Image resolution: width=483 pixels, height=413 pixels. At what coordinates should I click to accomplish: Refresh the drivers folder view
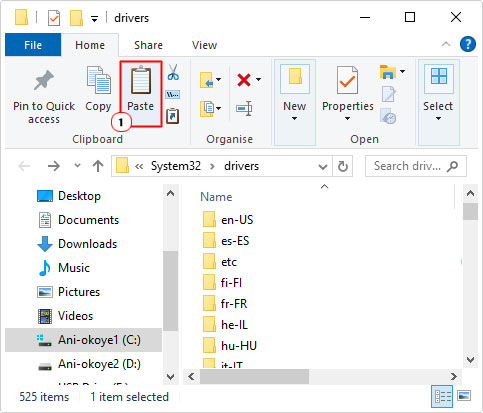tap(343, 166)
